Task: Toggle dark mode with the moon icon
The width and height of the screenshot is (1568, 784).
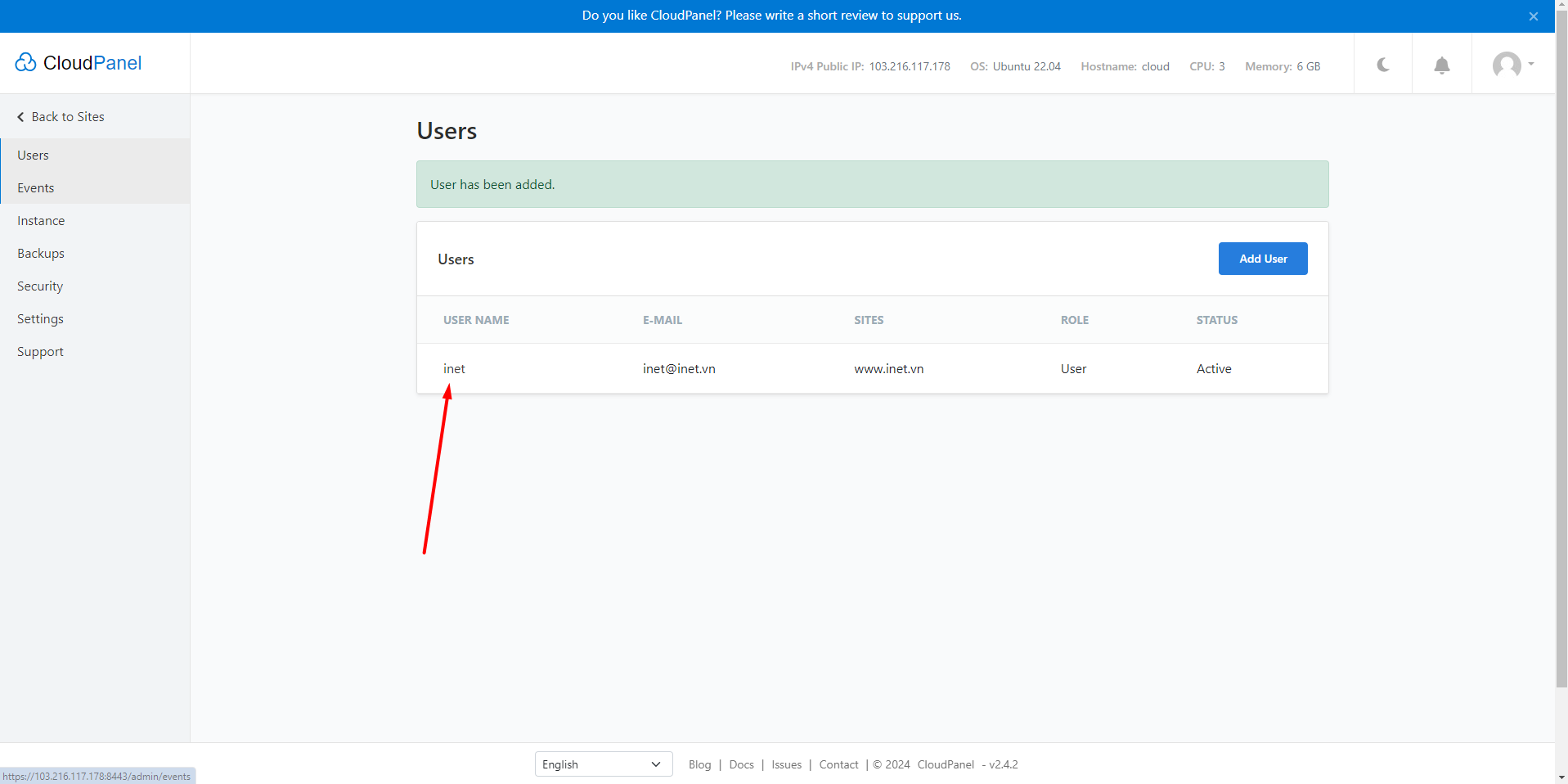Action: [1382, 65]
